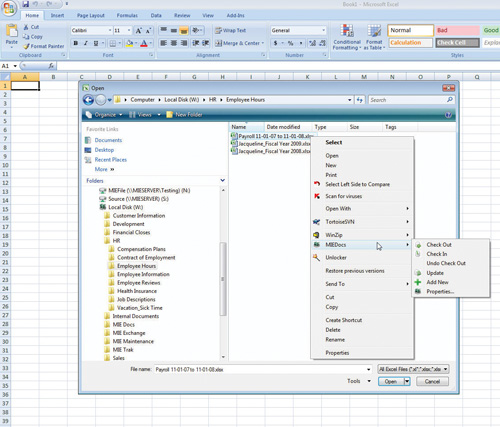Screen dimensions: 500x427
Task: Toggle Center text alignment
Action: click(174, 43)
